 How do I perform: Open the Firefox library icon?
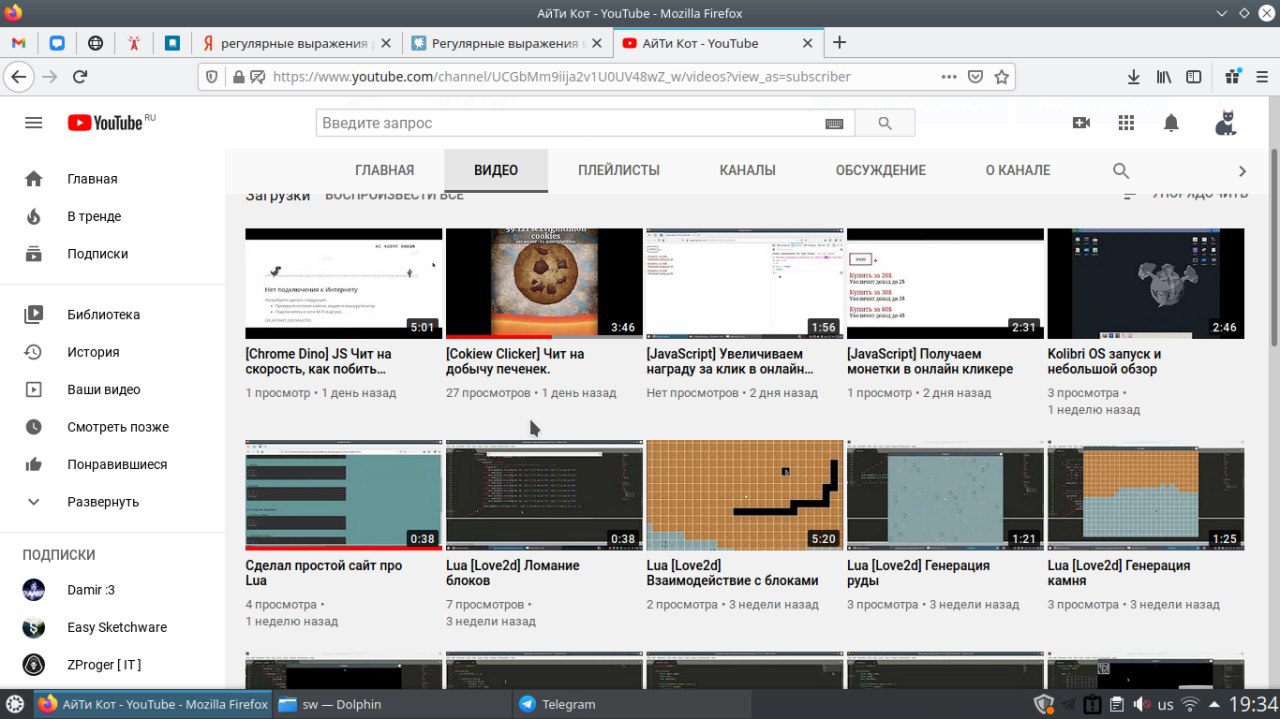pos(1164,76)
